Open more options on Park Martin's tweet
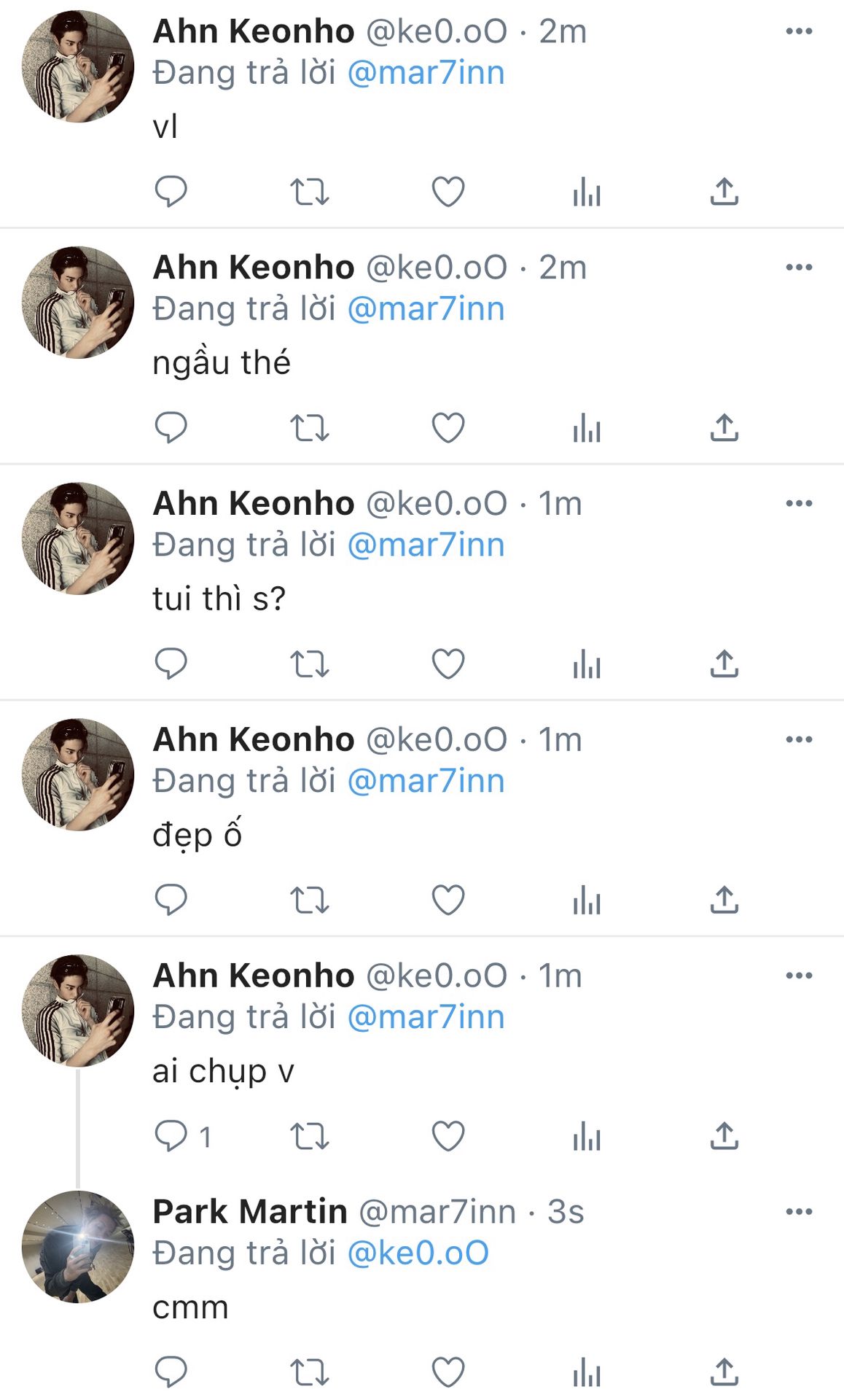 [x=799, y=1212]
